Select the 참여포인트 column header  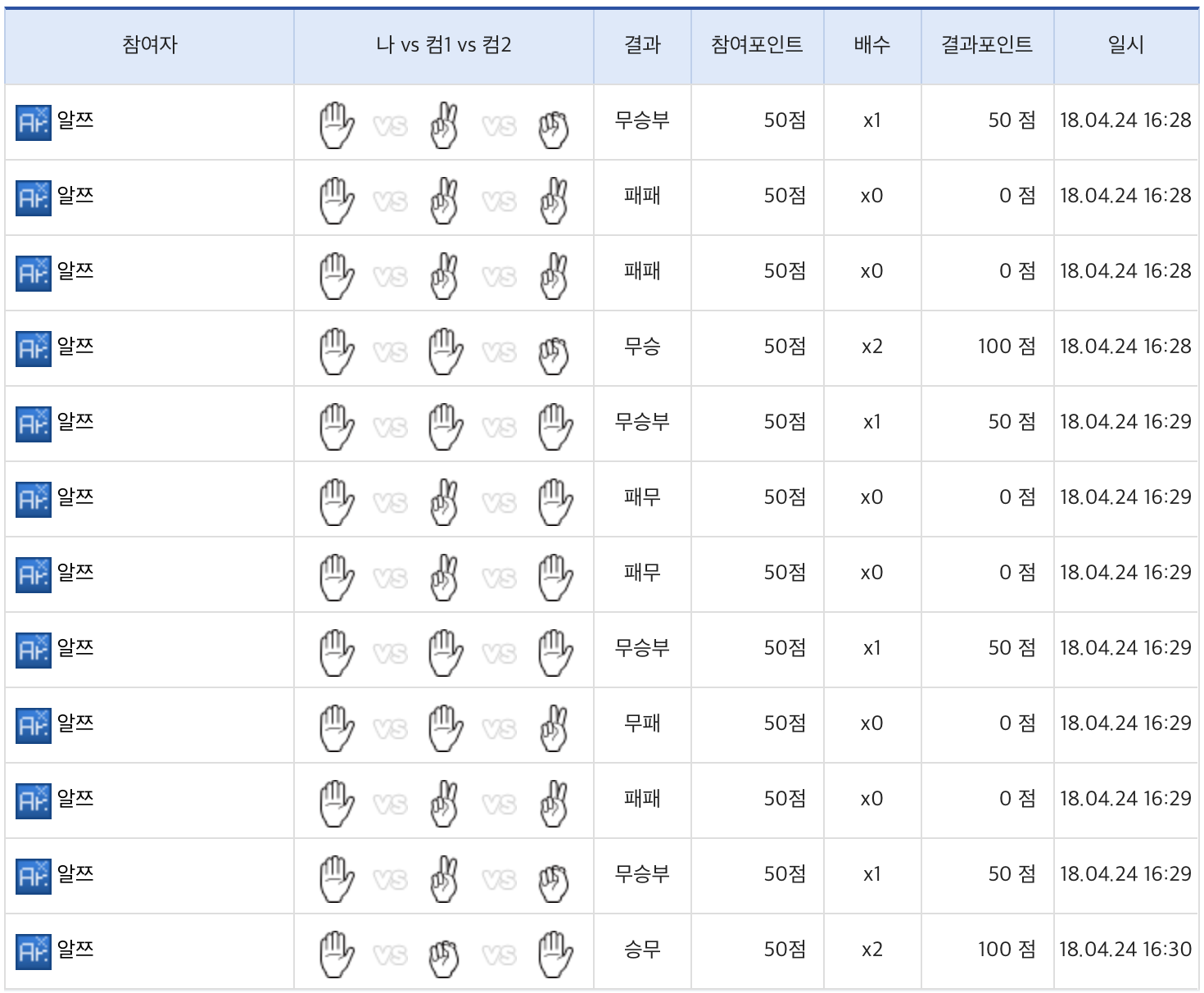757,45
